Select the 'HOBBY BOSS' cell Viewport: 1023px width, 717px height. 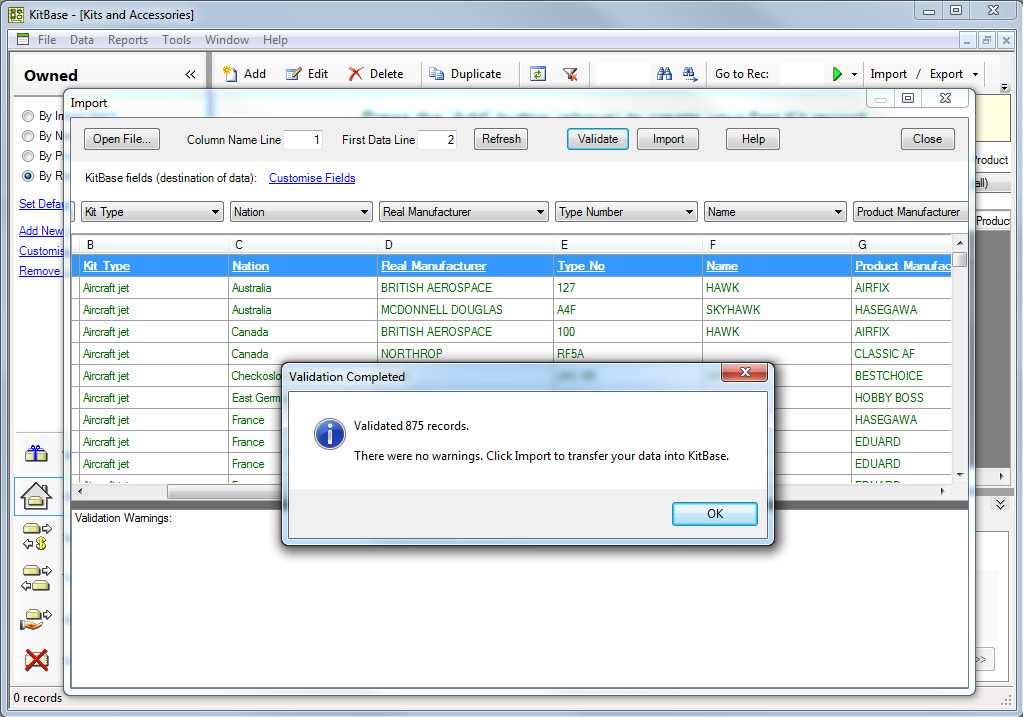coord(902,398)
